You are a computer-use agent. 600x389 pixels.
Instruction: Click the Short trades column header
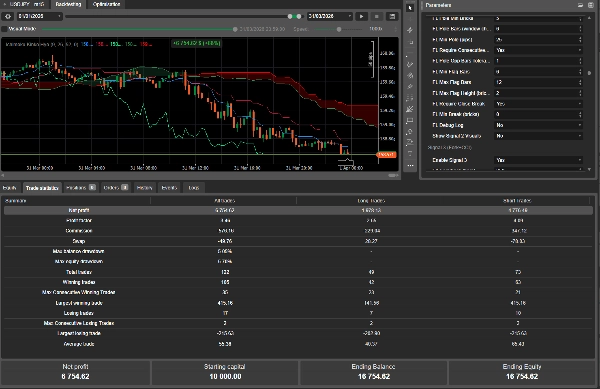[517, 200]
